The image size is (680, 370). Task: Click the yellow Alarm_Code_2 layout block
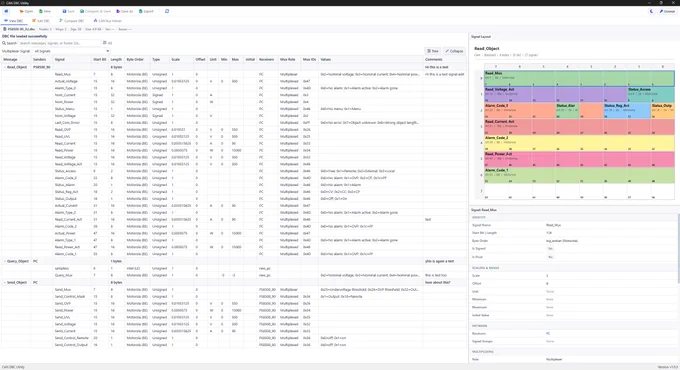pyautogui.click(x=579, y=143)
